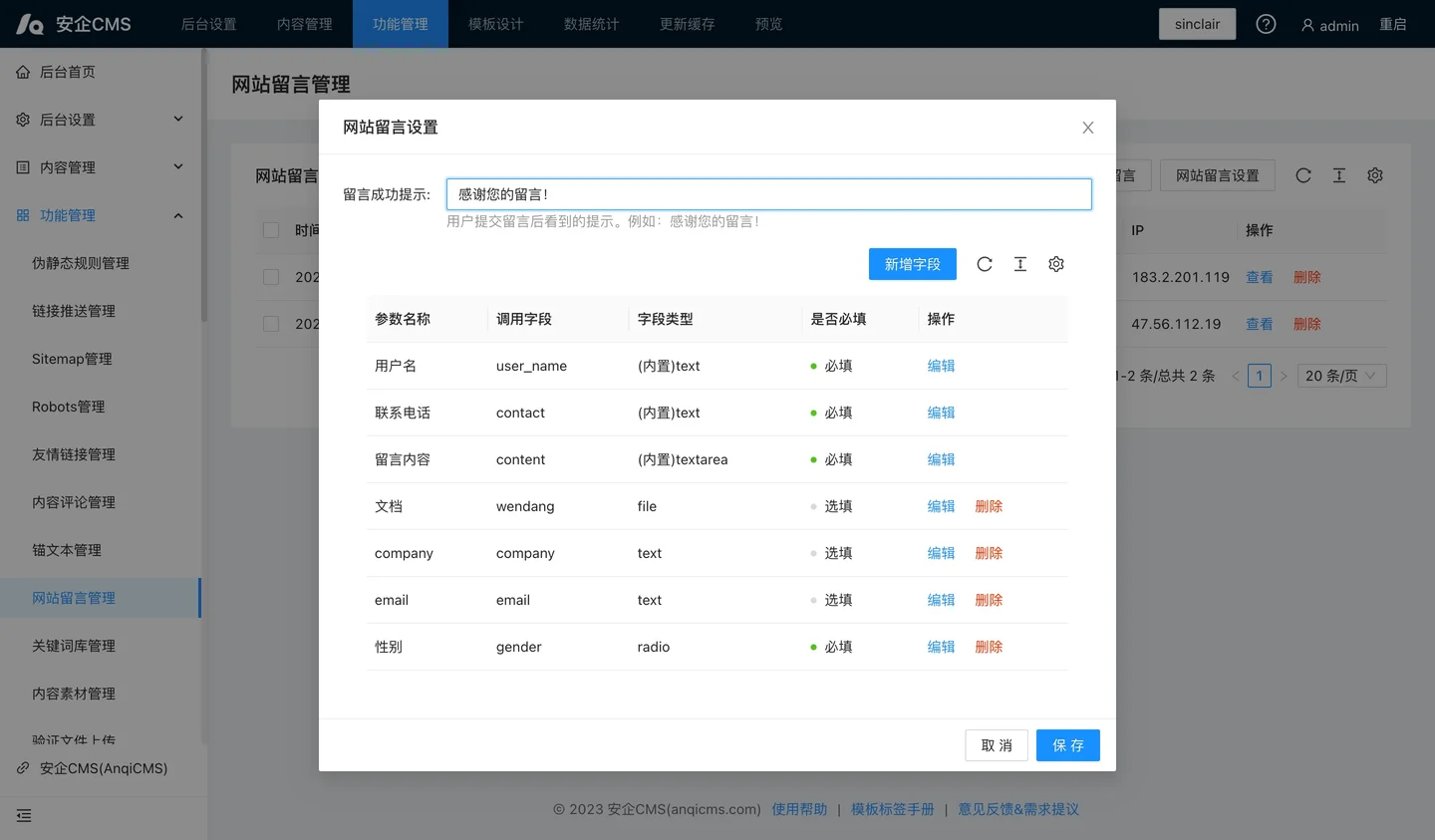Click 预览 in the top navigation
This screenshot has width=1435, height=840.
(769, 24)
